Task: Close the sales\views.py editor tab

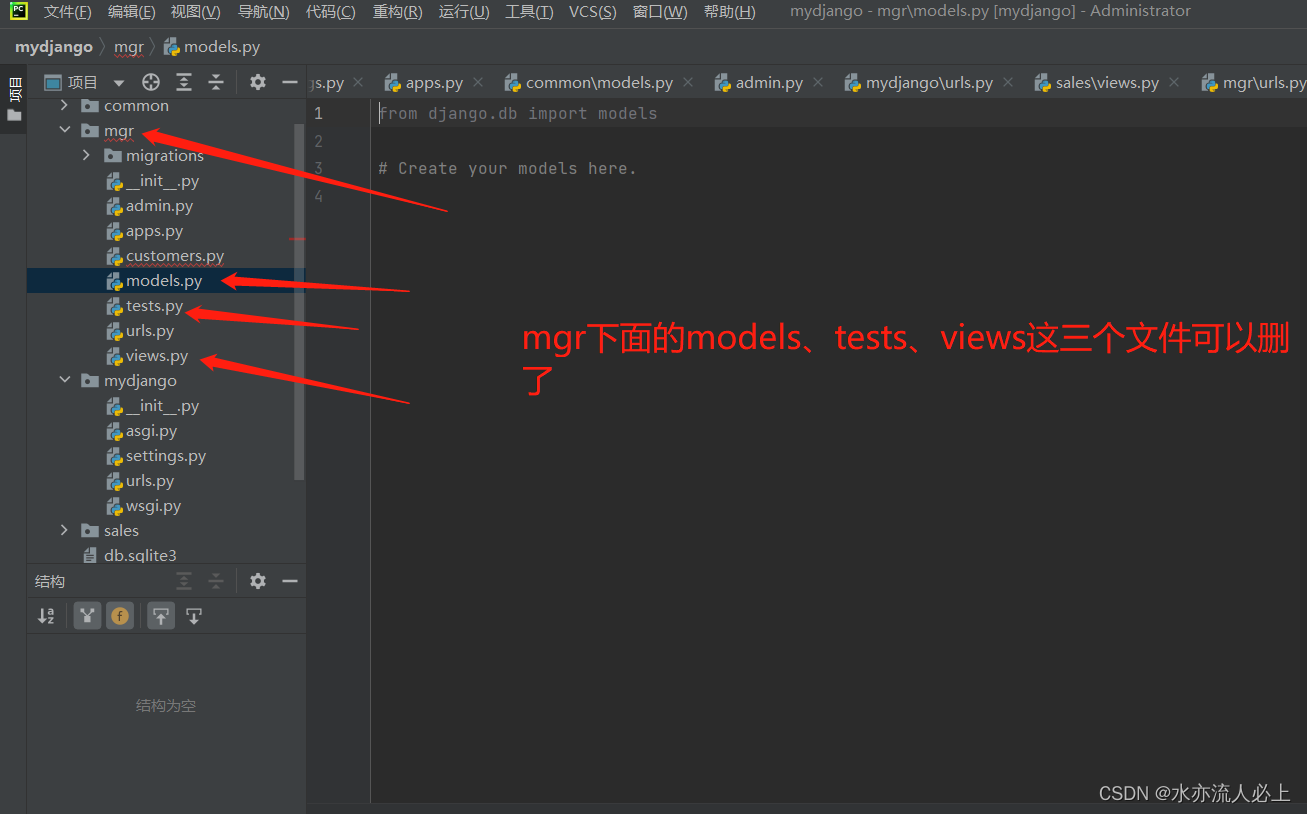Action: click(x=1174, y=82)
